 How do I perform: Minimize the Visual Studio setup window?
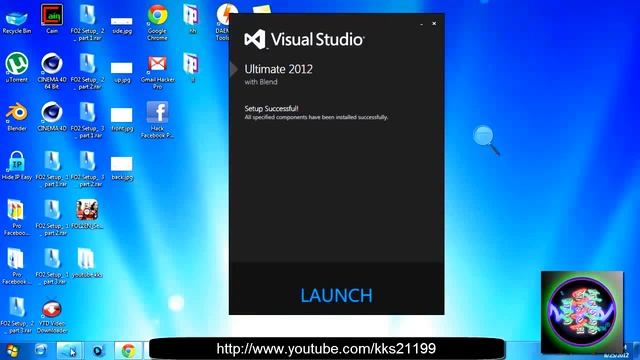pos(421,24)
